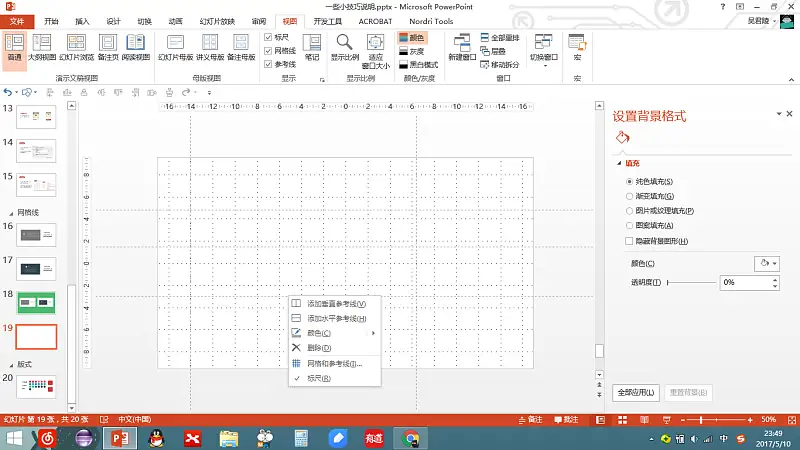800x450 pixels.
Task: Collapse the Fill (填充) section
Action: coord(619,163)
